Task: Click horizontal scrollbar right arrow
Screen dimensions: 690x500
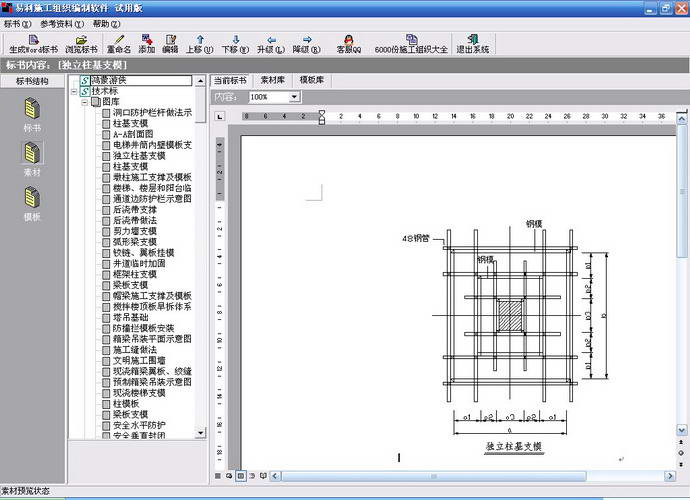Action: [x=670, y=476]
